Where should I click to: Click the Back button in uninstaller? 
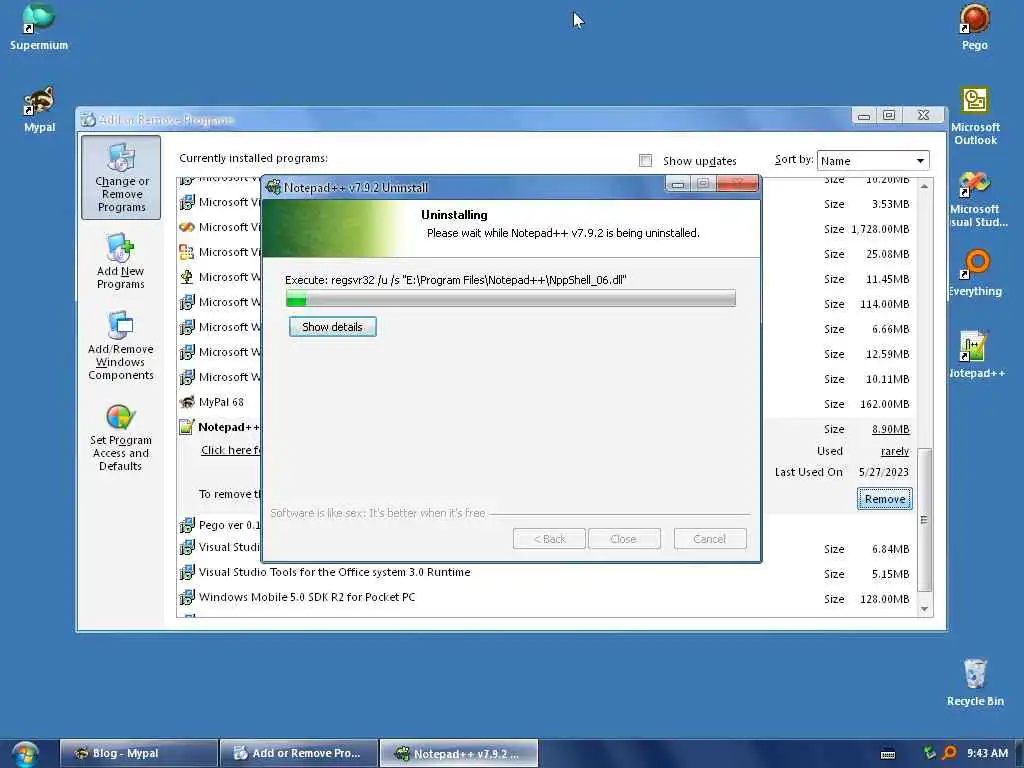click(x=549, y=539)
